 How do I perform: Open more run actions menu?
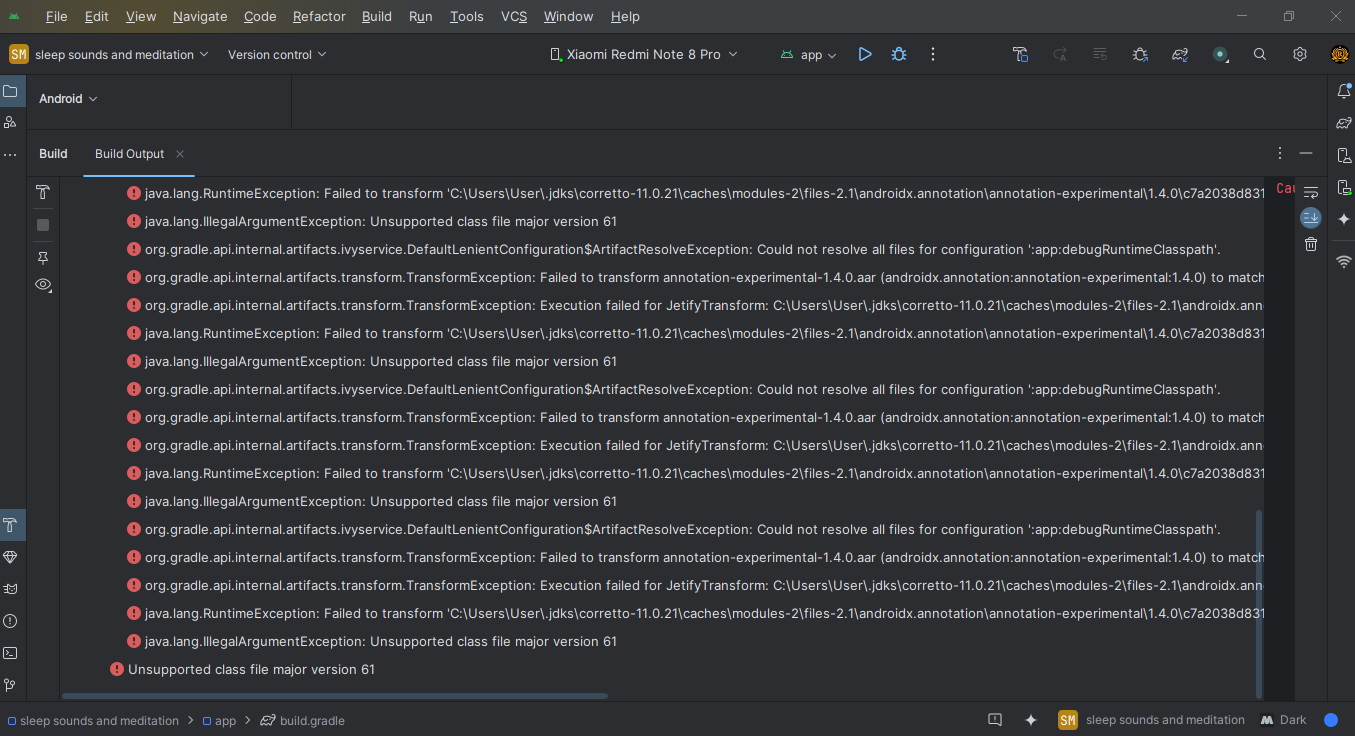point(933,54)
